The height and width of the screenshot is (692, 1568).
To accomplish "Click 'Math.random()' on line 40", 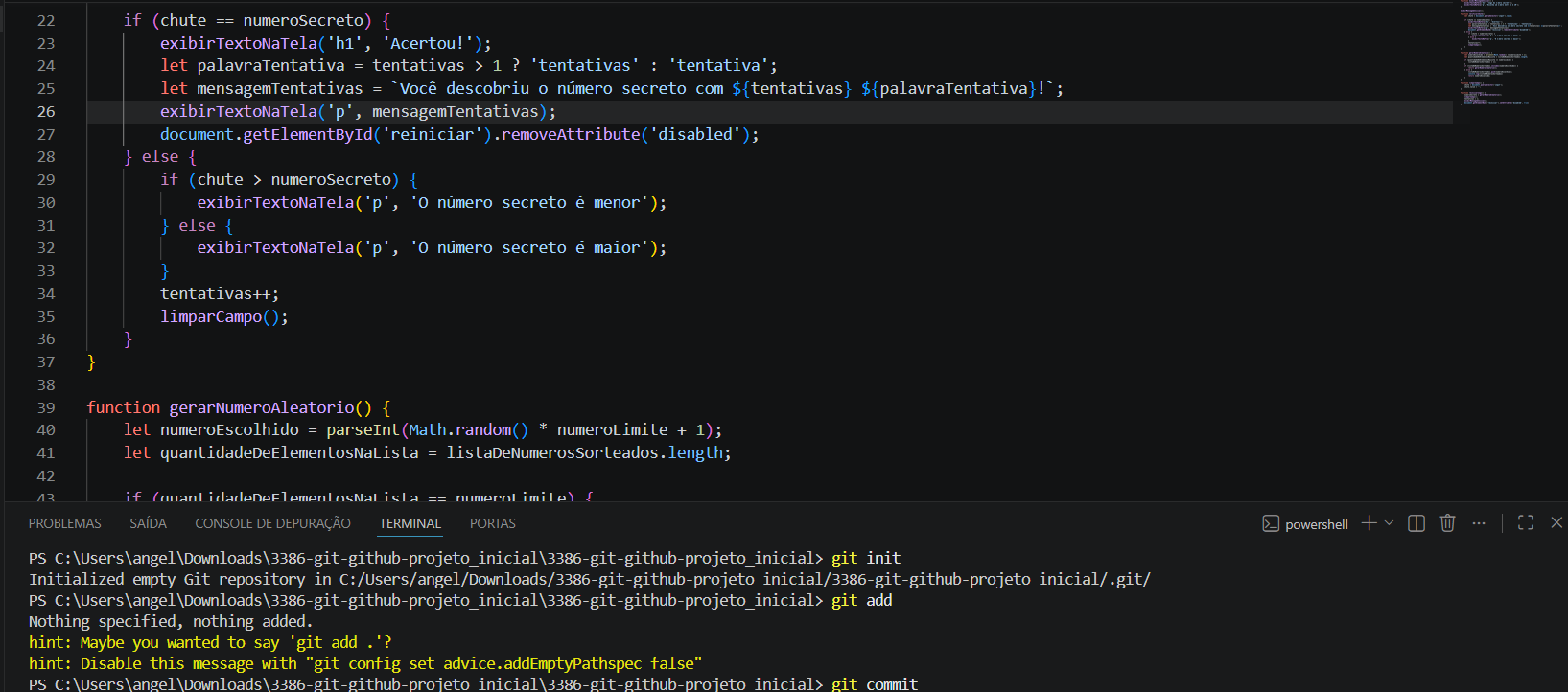I will pyautogui.click(x=469, y=429).
